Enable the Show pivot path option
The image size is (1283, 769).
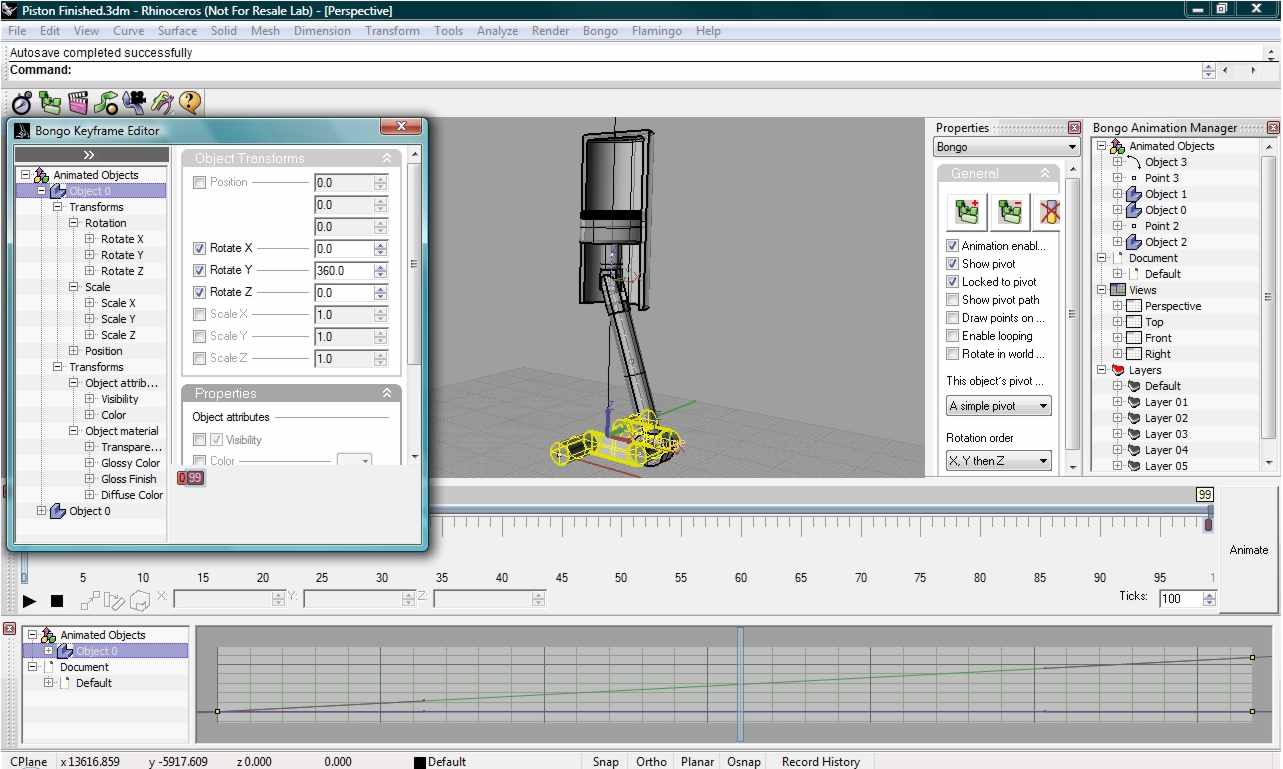pyautogui.click(x=953, y=300)
